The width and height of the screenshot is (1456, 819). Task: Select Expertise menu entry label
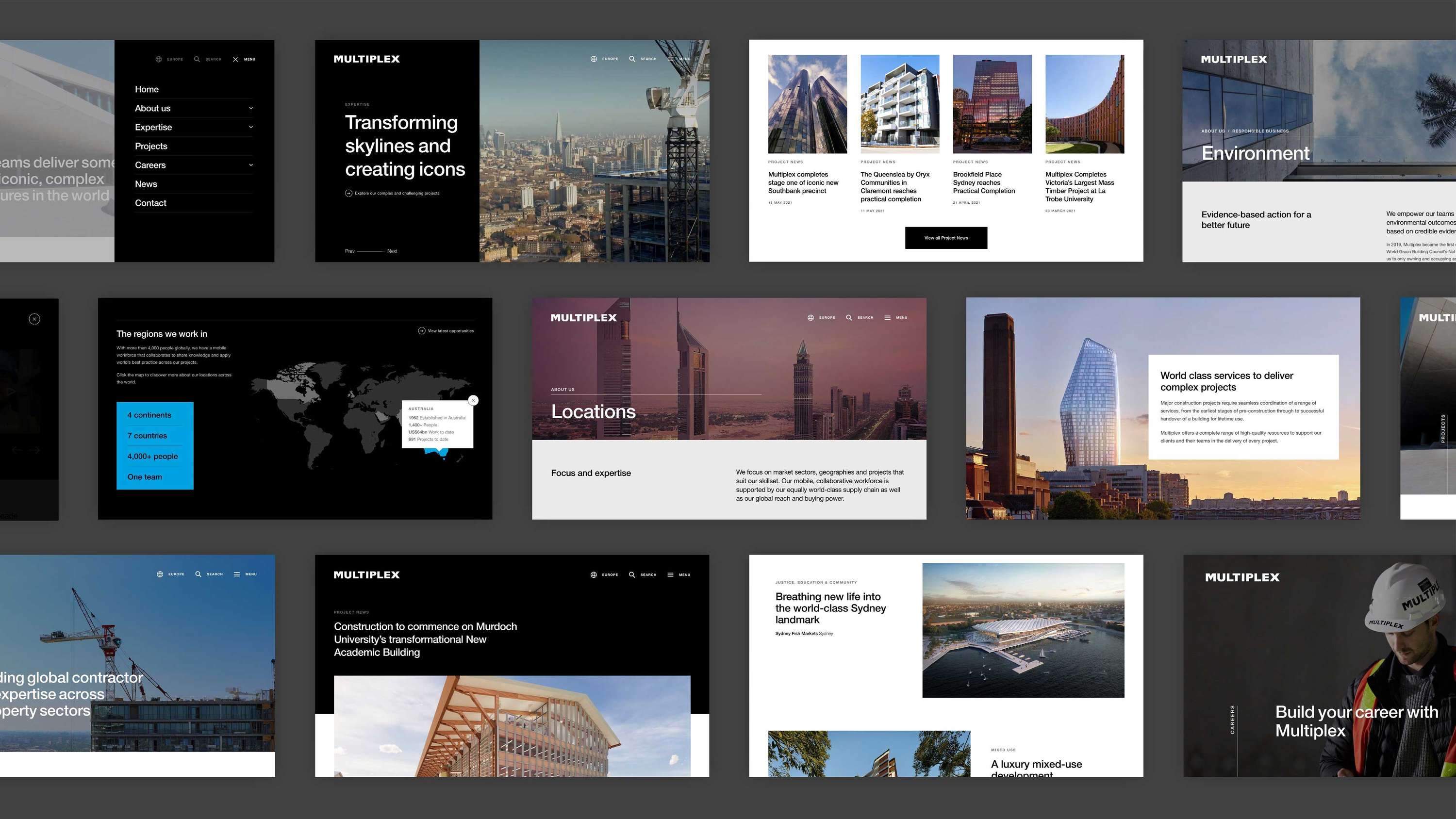click(153, 127)
